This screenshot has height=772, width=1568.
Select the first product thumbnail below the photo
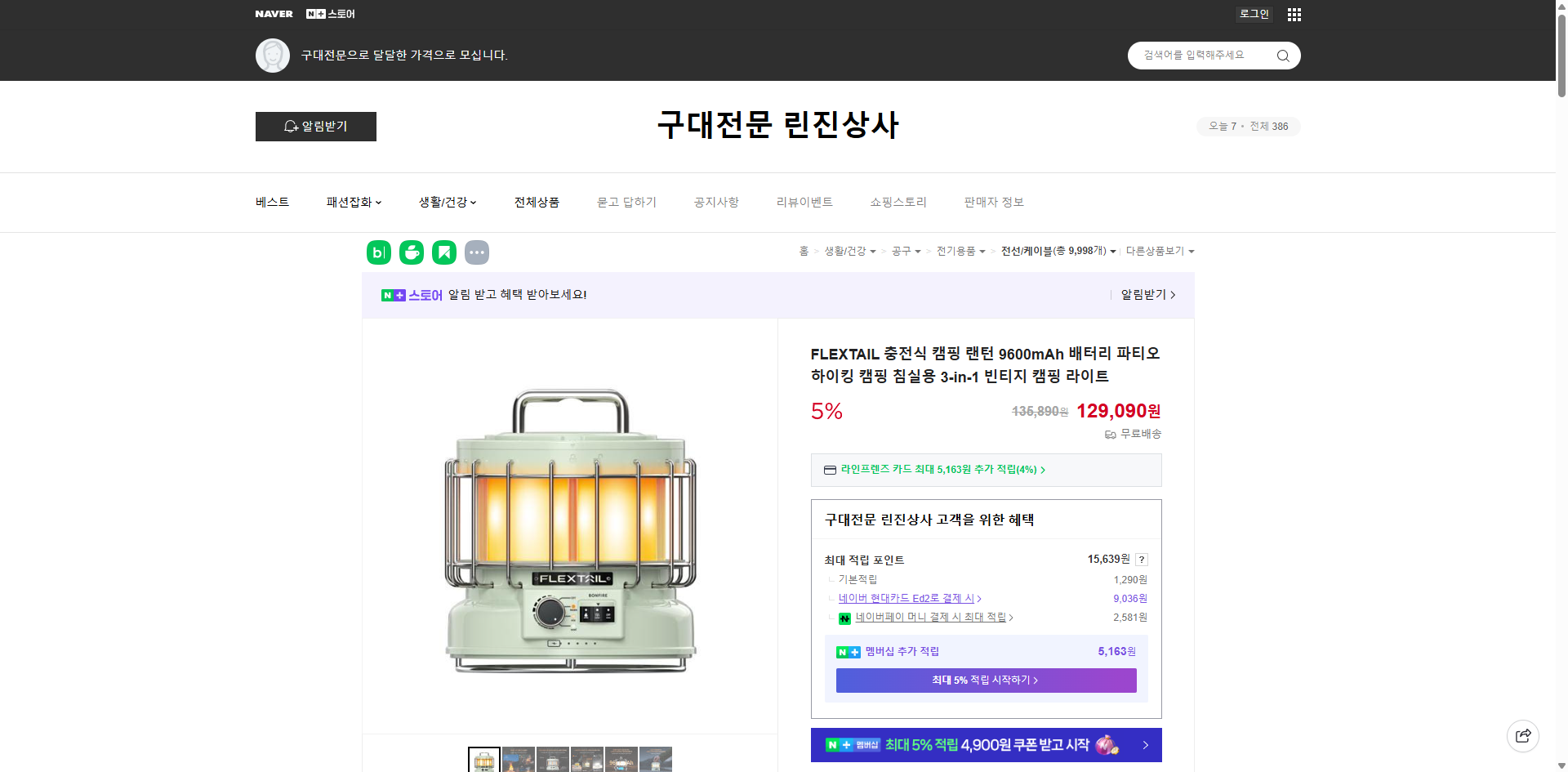(x=483, y=761)
